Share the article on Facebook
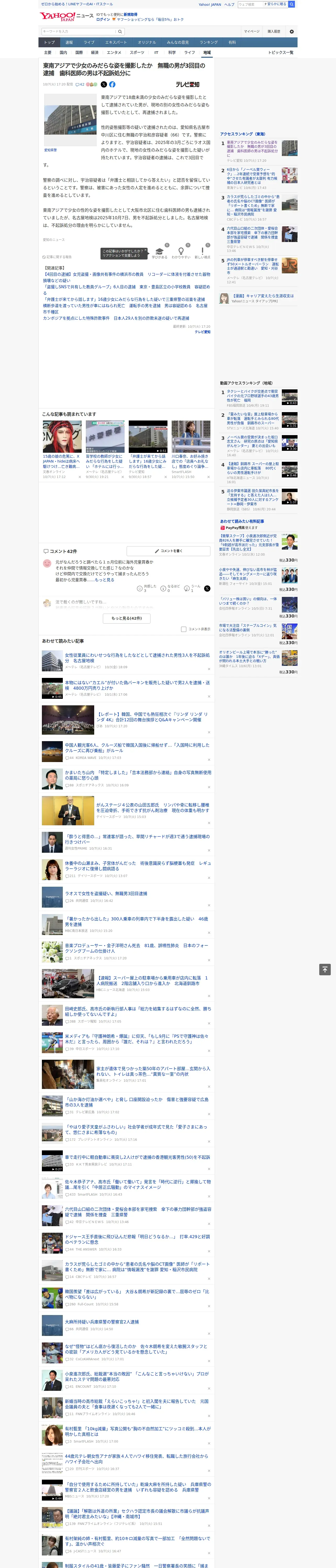The image size is (336, 1568). [112, 85]
